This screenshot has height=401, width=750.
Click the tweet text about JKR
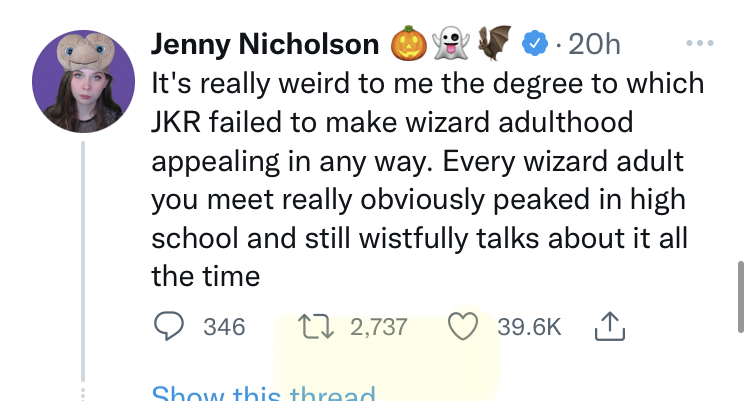[x=428, y=179]
